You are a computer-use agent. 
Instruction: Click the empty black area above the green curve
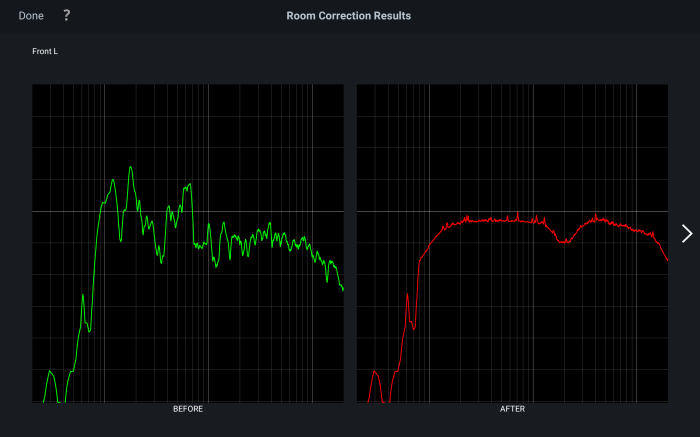click(250, 130)
